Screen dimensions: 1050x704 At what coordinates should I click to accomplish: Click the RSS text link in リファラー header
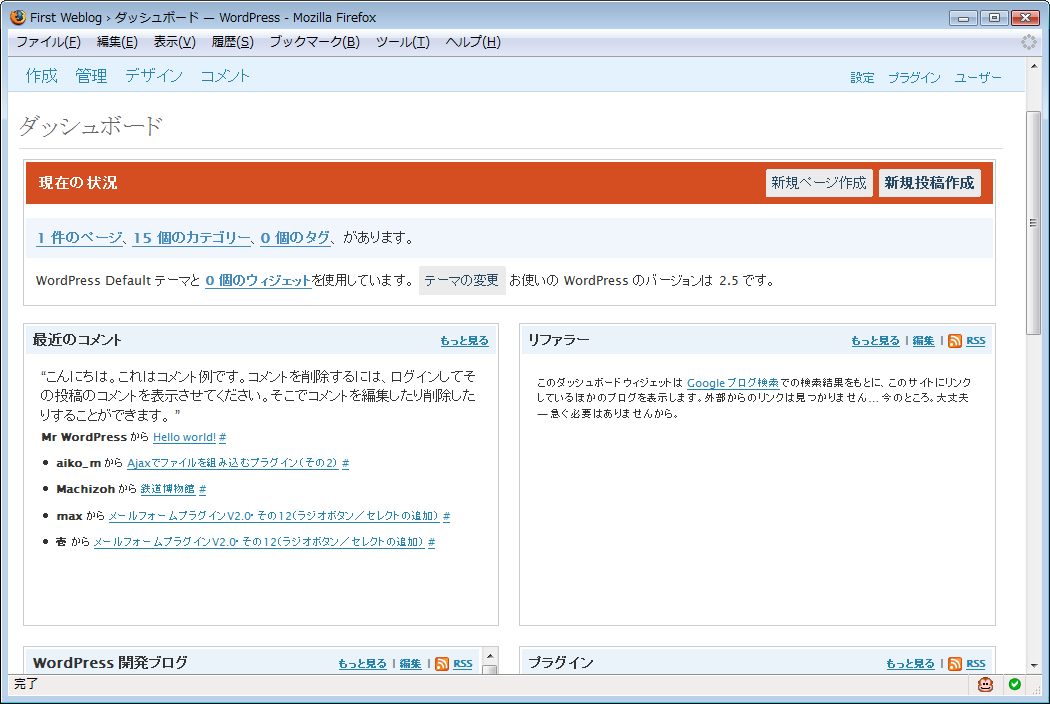pyautogui.click(x=976, y=341)
